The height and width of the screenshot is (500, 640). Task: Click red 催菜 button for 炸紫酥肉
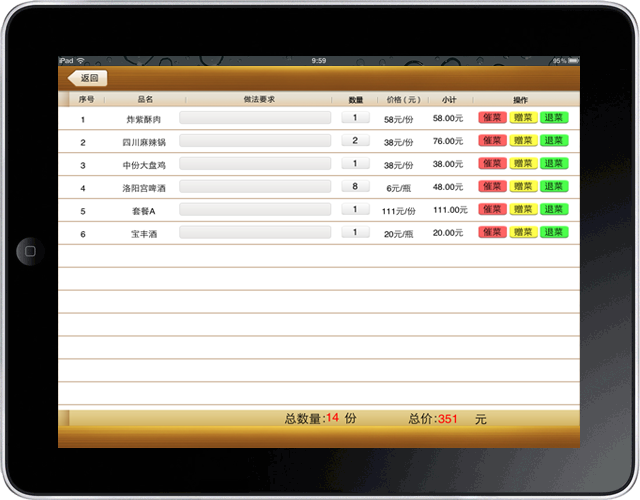[x=492, y=118]
